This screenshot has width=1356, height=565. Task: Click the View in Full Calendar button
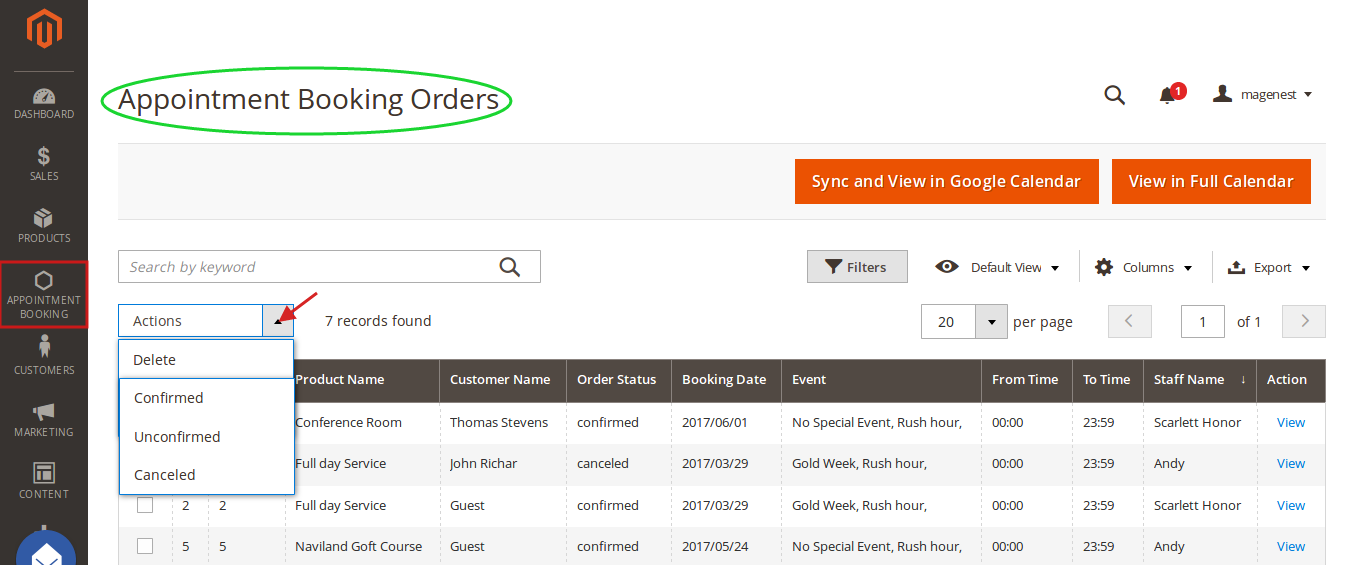(1211, 182)
